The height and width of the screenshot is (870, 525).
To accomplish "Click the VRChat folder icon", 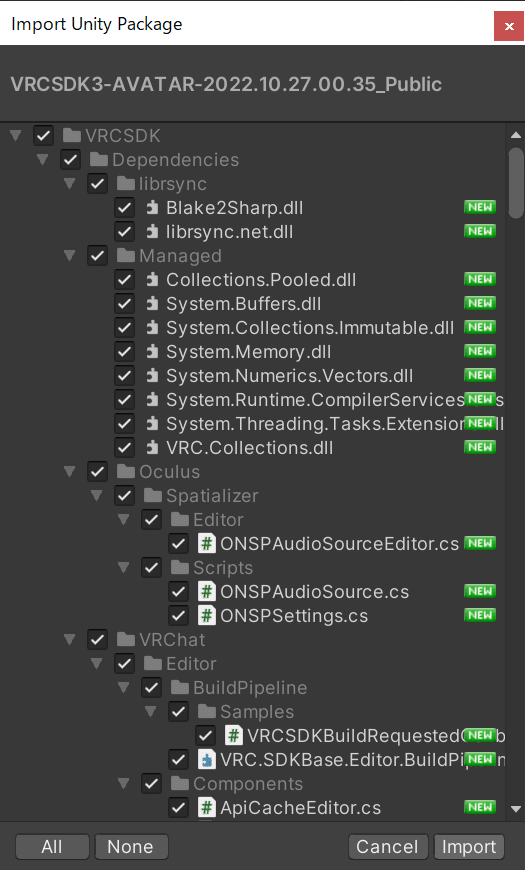I will pyautogui.click(x=125, y=640).
